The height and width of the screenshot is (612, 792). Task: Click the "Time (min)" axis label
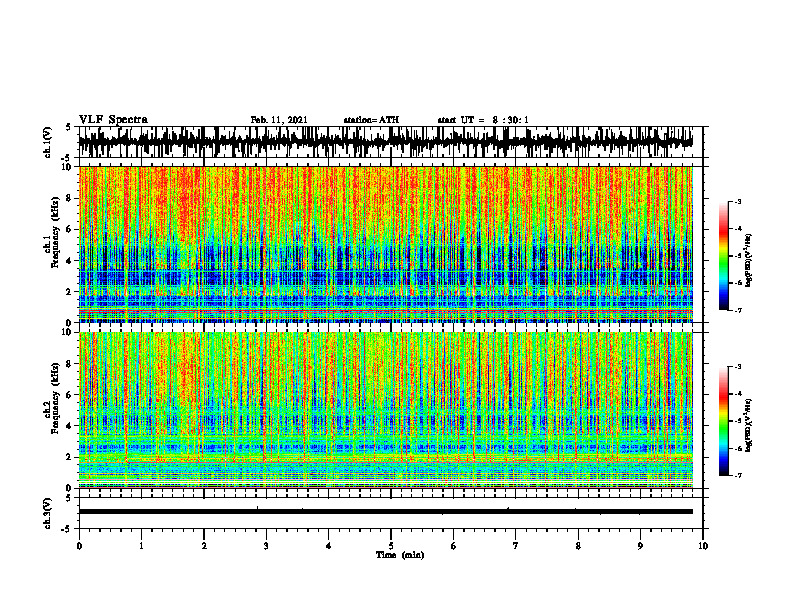point(400,555)
